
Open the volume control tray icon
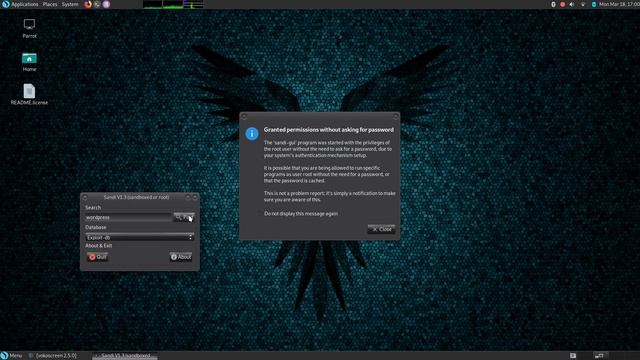click(572, 4)
